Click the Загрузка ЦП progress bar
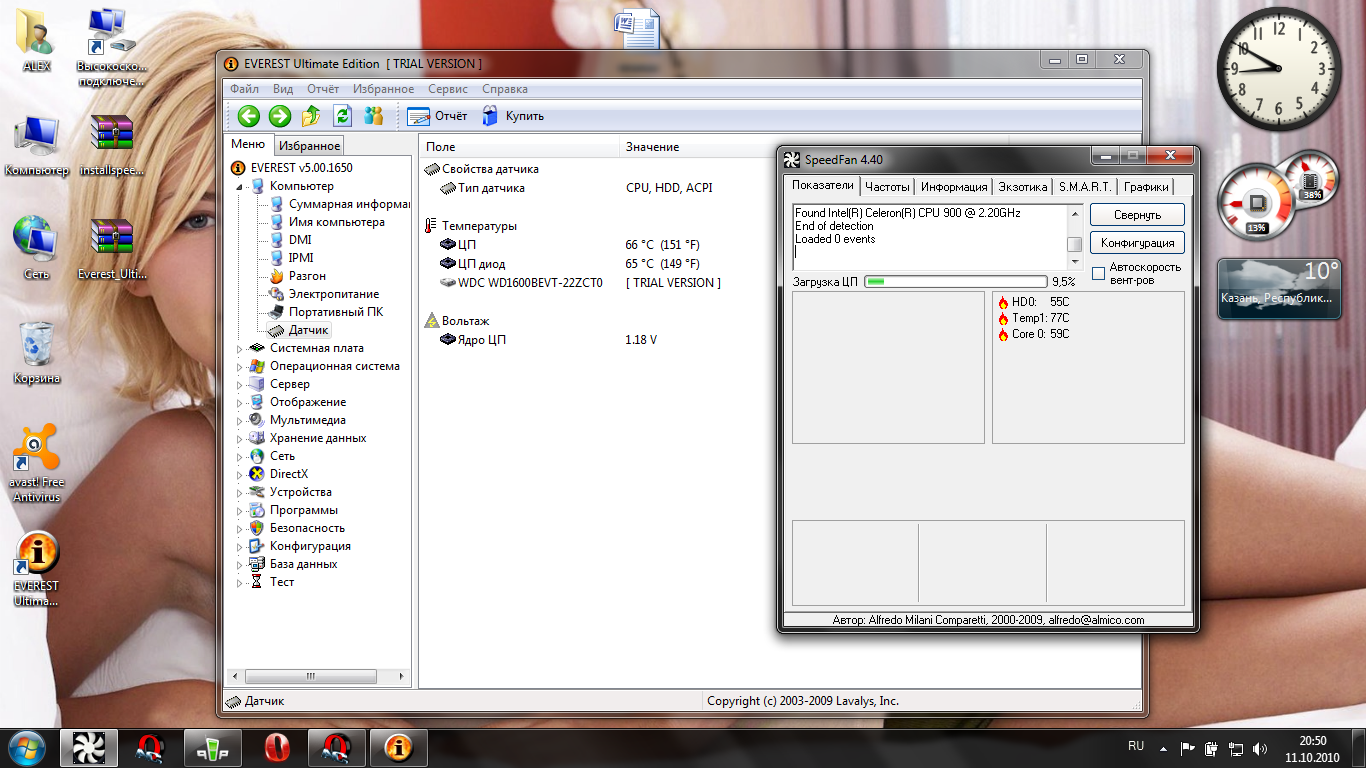 (x=956, y=282)
